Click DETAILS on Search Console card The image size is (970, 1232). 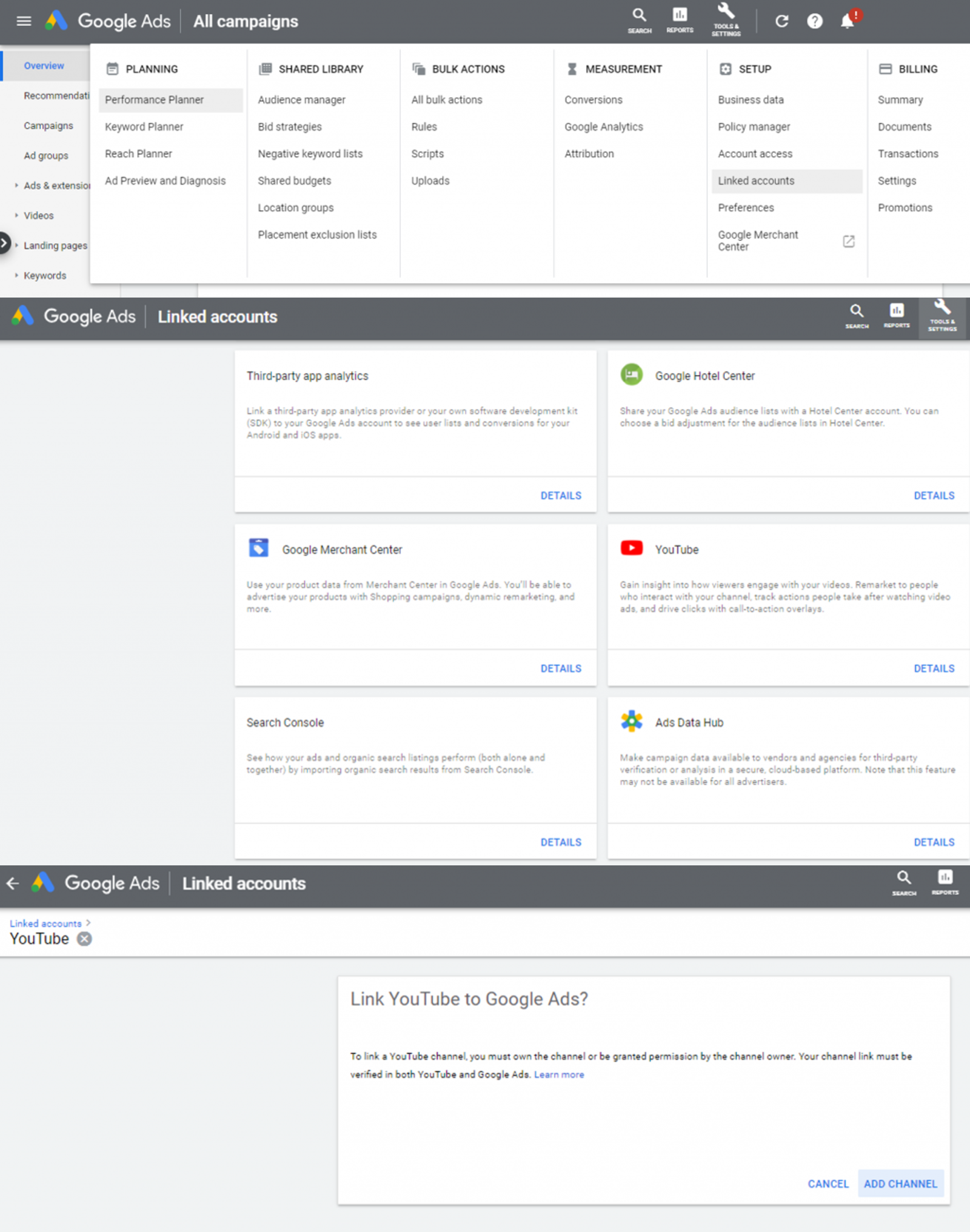click(x=561, y=842)
